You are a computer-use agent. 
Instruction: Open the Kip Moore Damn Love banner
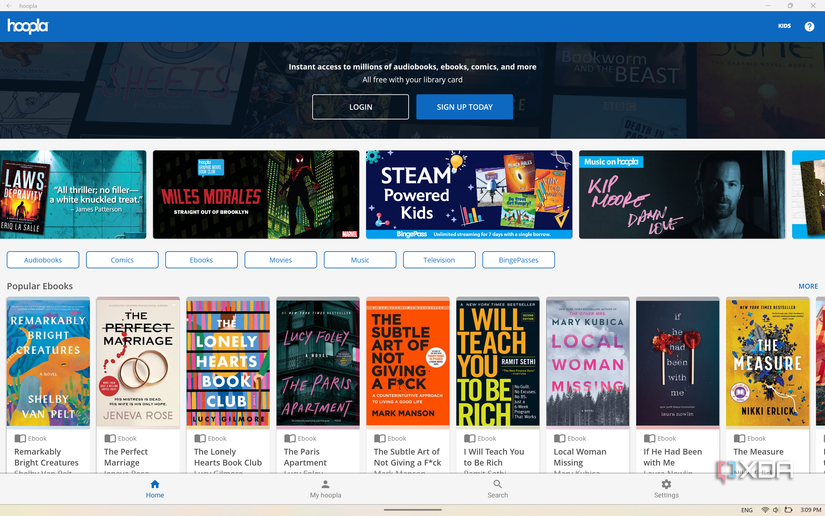click(682, 195)
